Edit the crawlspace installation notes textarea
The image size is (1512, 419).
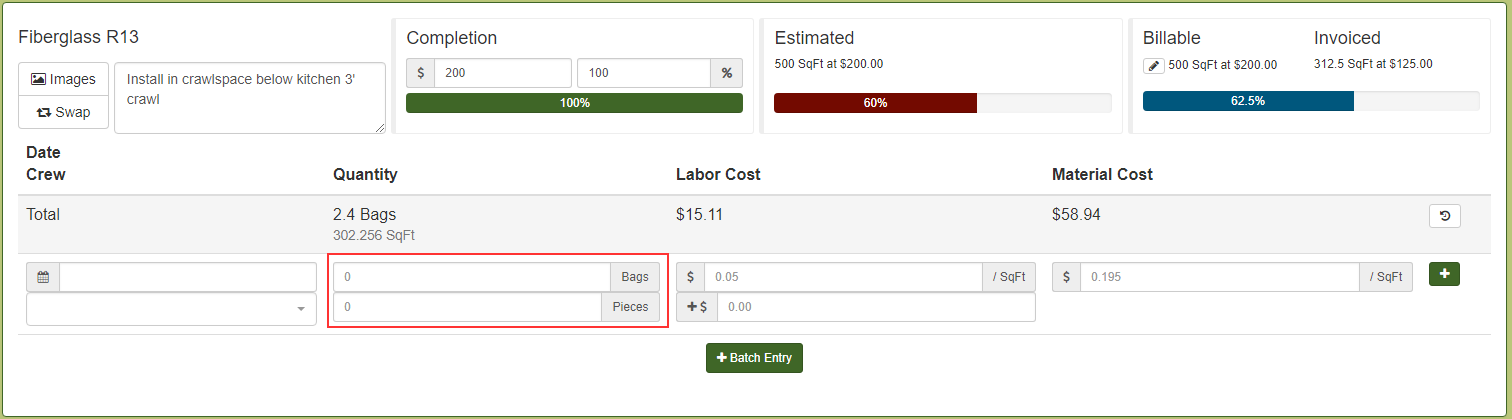coord(250,98)
